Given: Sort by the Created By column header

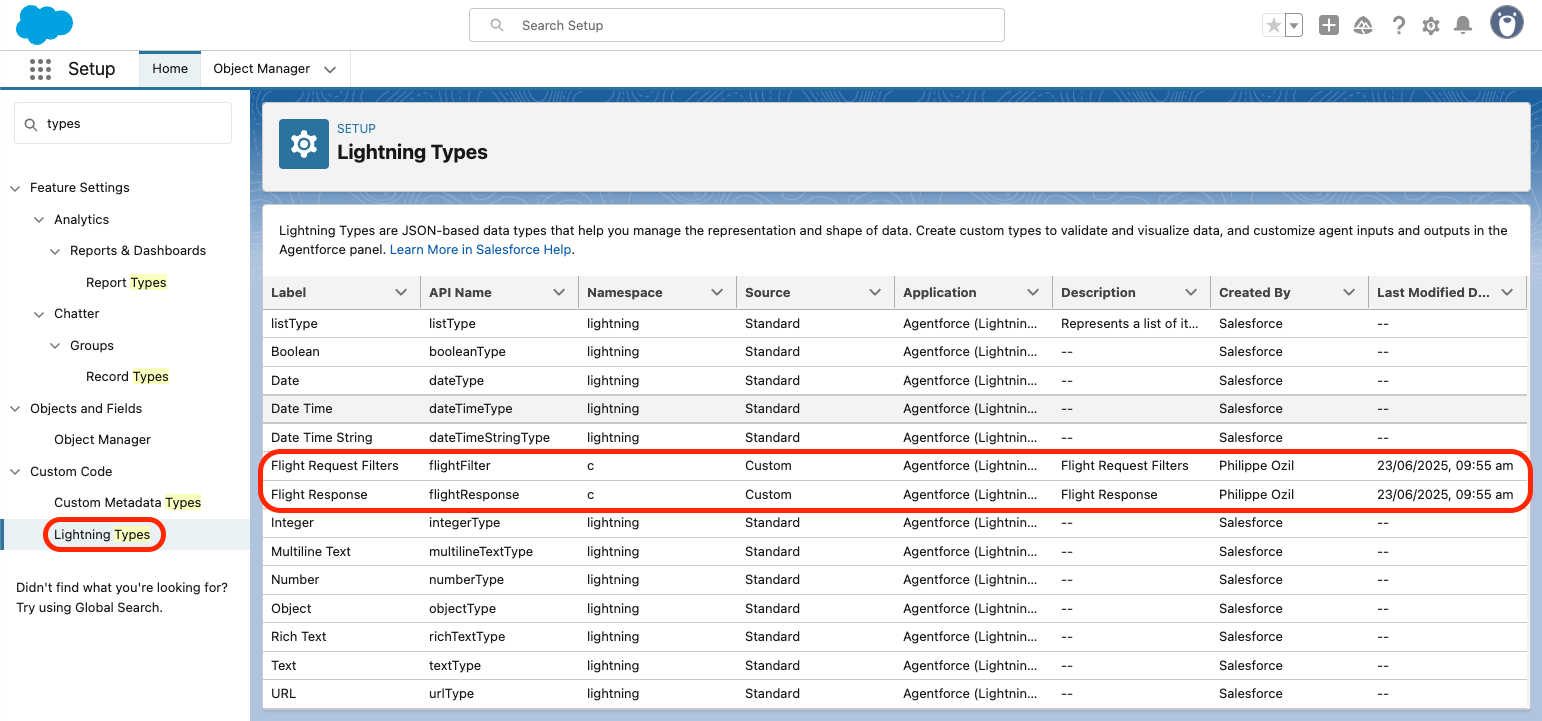Looking at the screenshot, I should 1255,293.
